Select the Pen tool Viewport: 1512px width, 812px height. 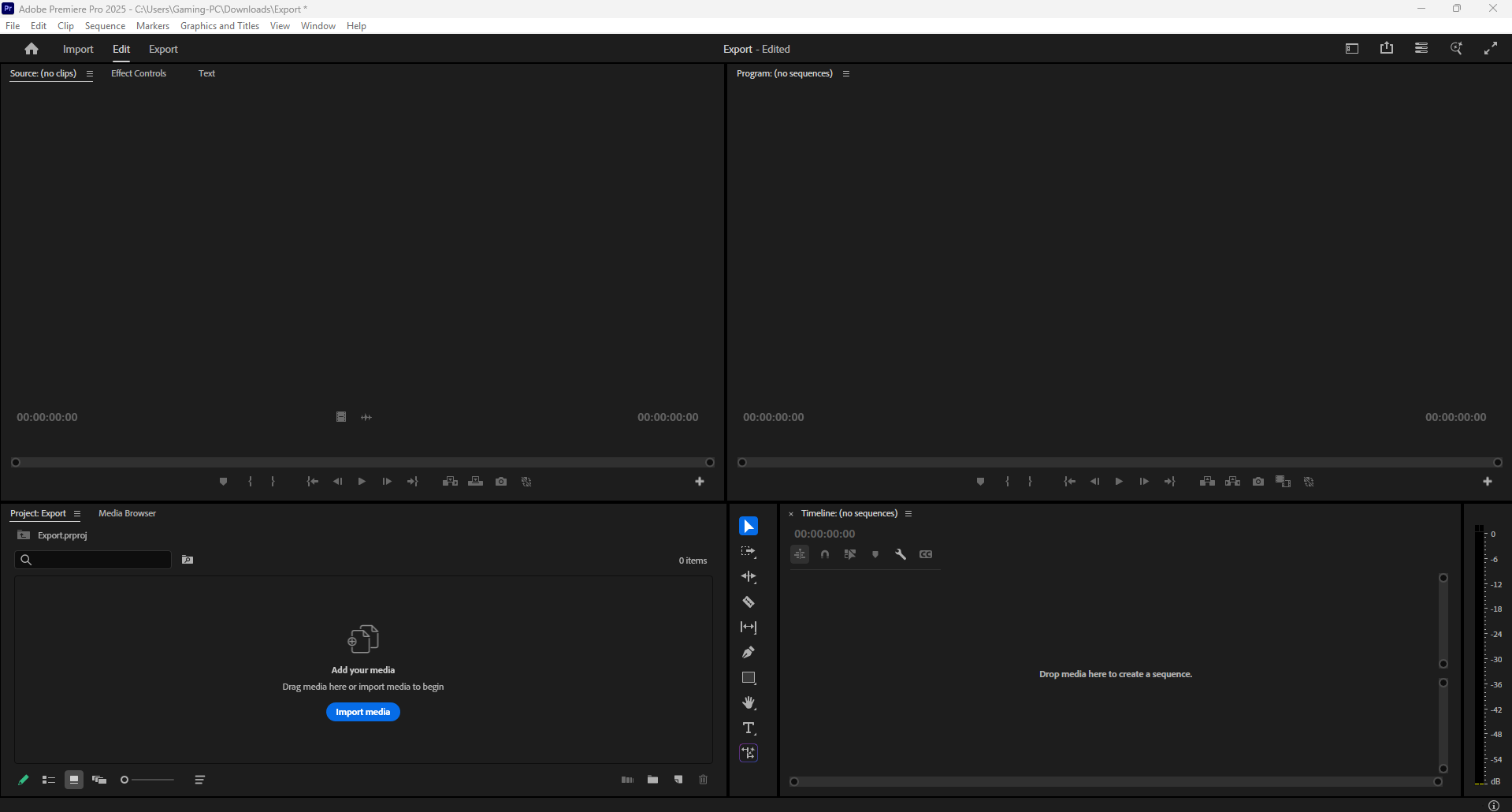[x=748, y=653]
